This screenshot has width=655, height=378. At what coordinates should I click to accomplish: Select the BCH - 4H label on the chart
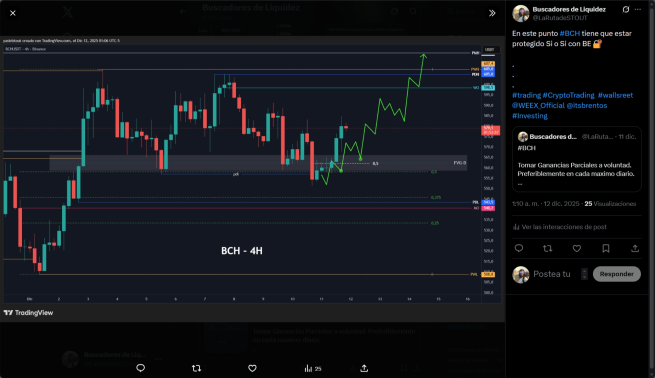242,251
